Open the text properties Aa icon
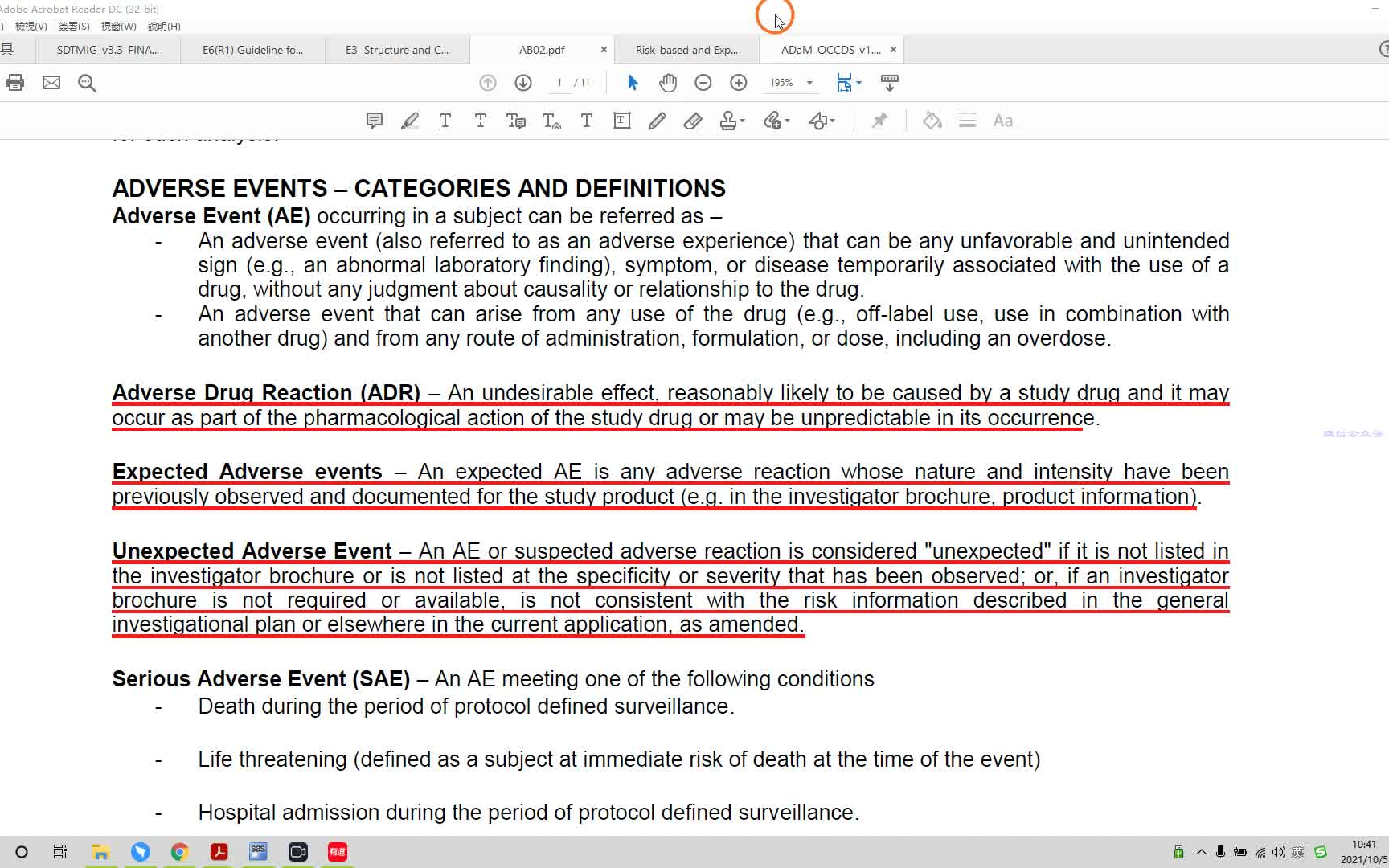Screen dimensions: 1389x868 coord(1003,121)
